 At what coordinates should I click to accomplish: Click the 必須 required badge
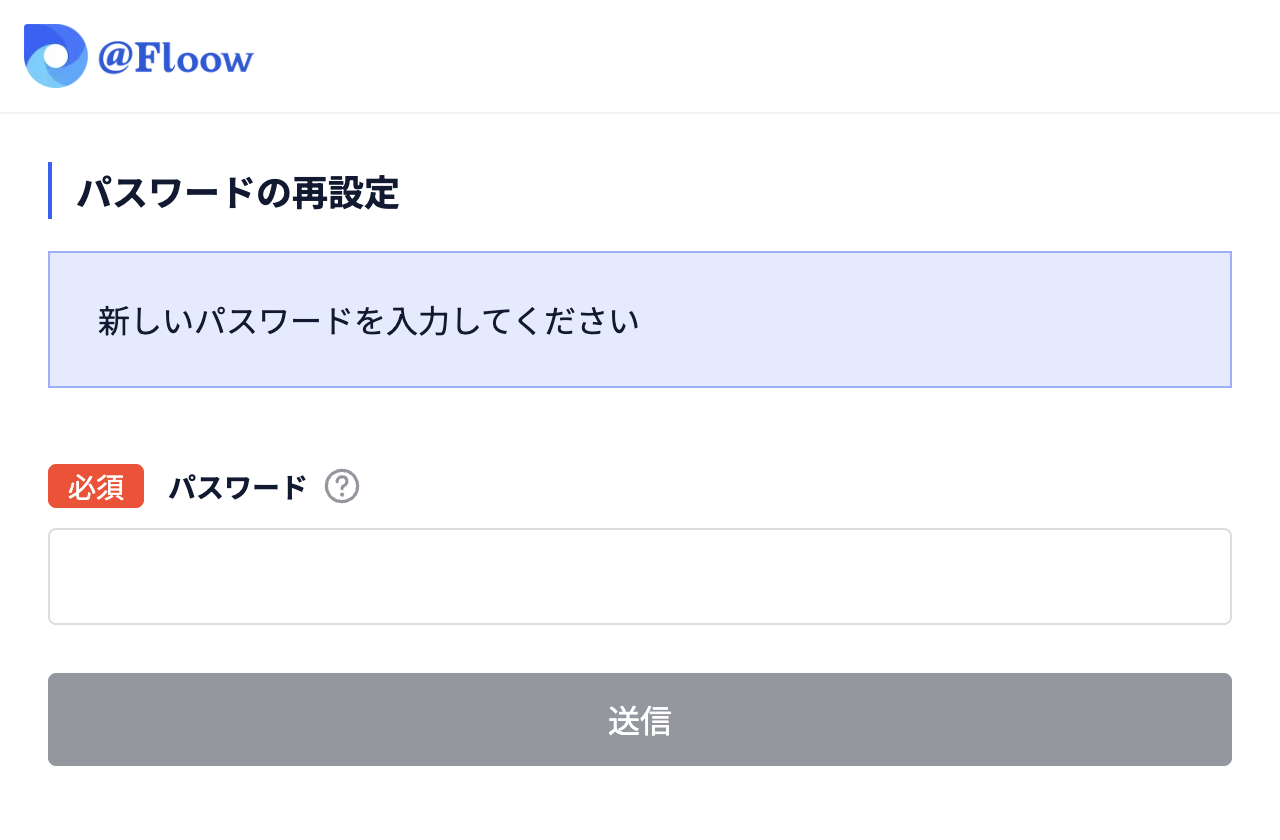tap(95, 486)
